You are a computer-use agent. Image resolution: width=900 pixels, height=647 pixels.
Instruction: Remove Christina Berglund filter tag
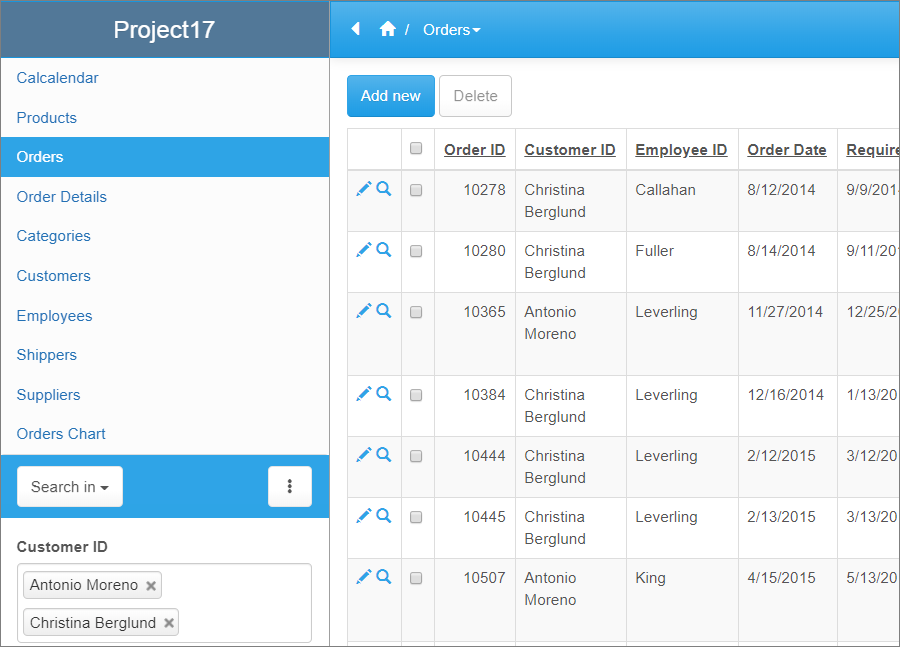(169, 623)
